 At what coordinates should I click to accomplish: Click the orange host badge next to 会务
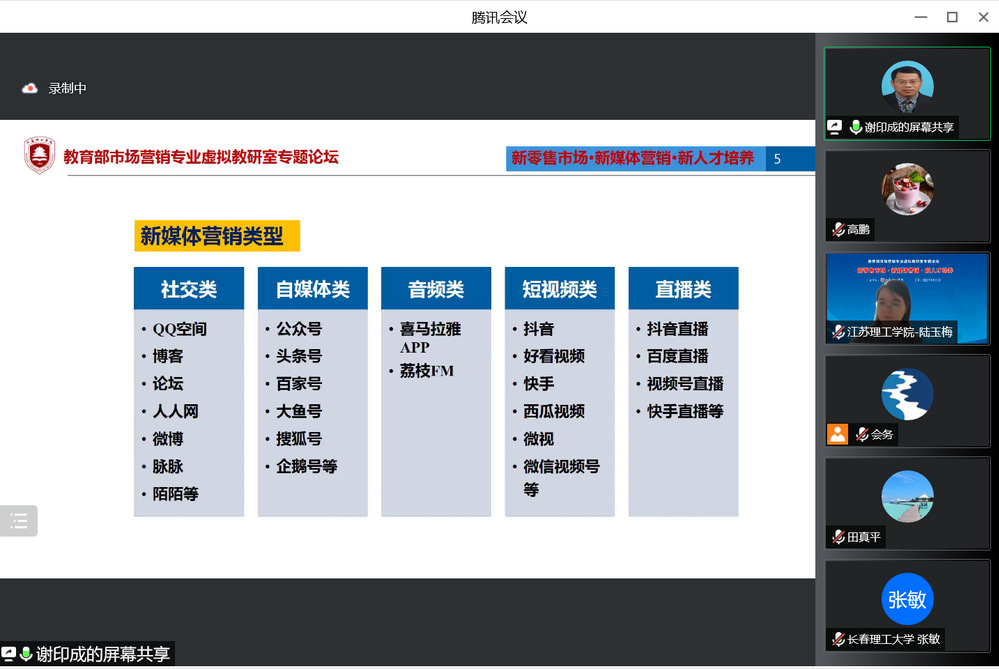click(837, 435)
